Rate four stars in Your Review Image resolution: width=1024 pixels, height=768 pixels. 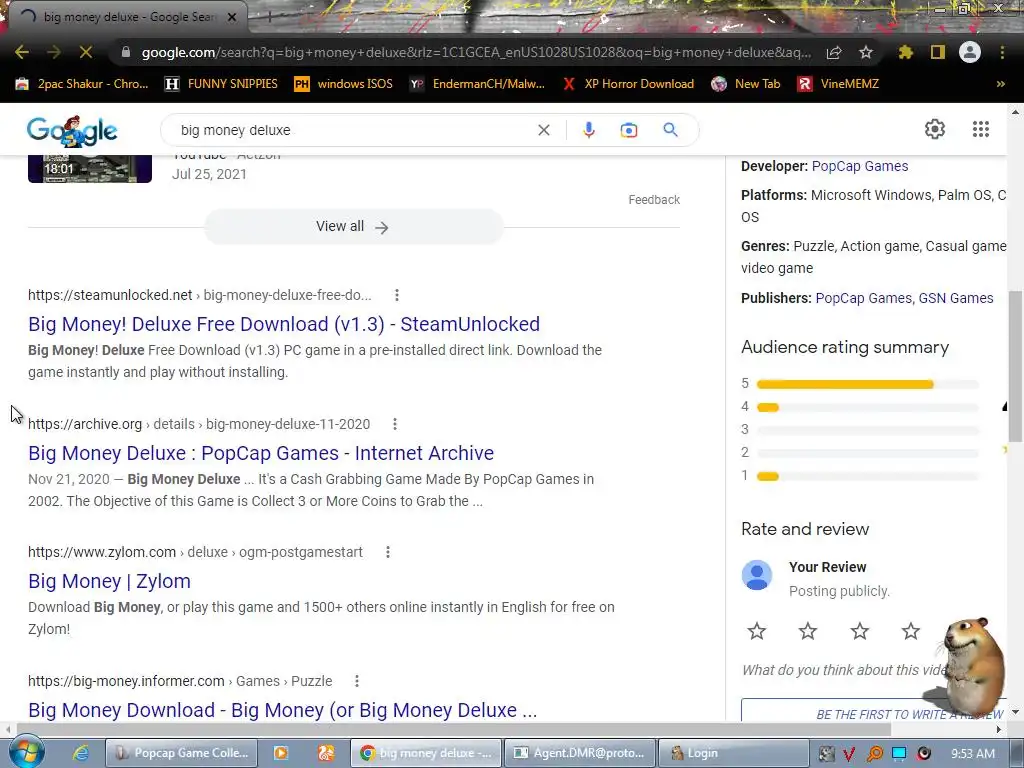pos(910,631)
